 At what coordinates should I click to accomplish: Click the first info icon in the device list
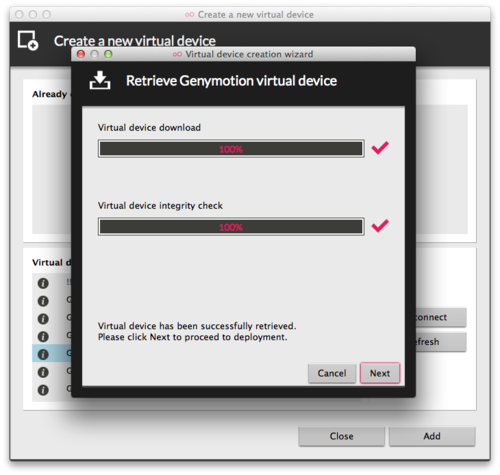point(43,283)
